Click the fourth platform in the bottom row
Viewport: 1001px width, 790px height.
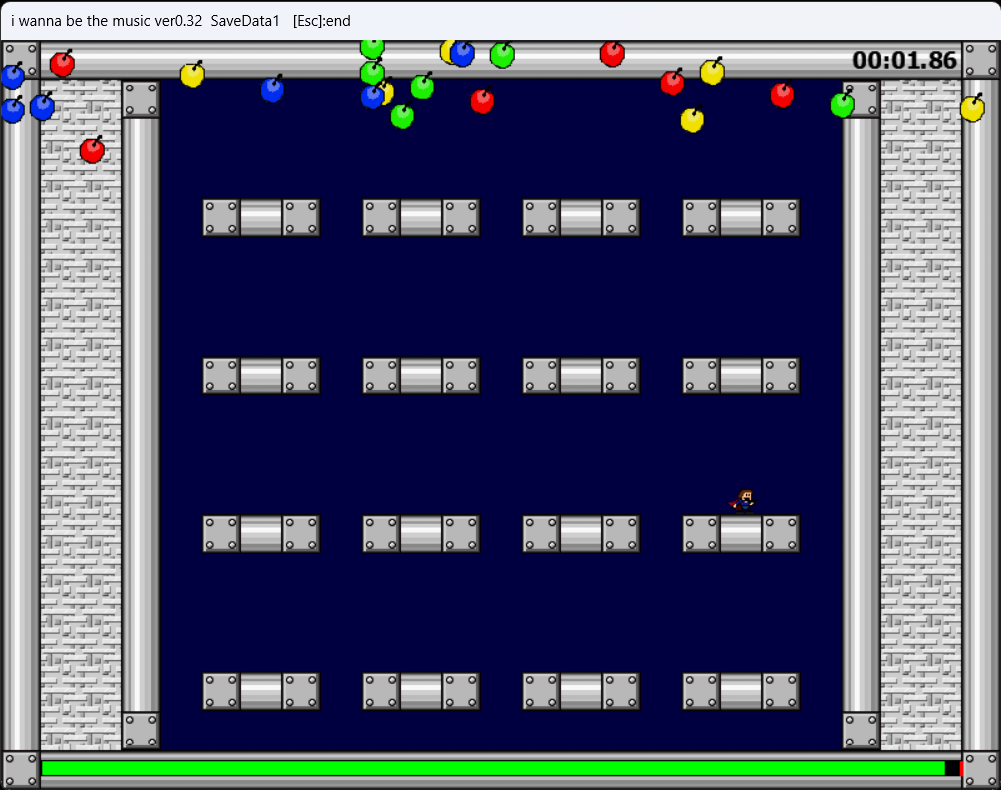741,691
